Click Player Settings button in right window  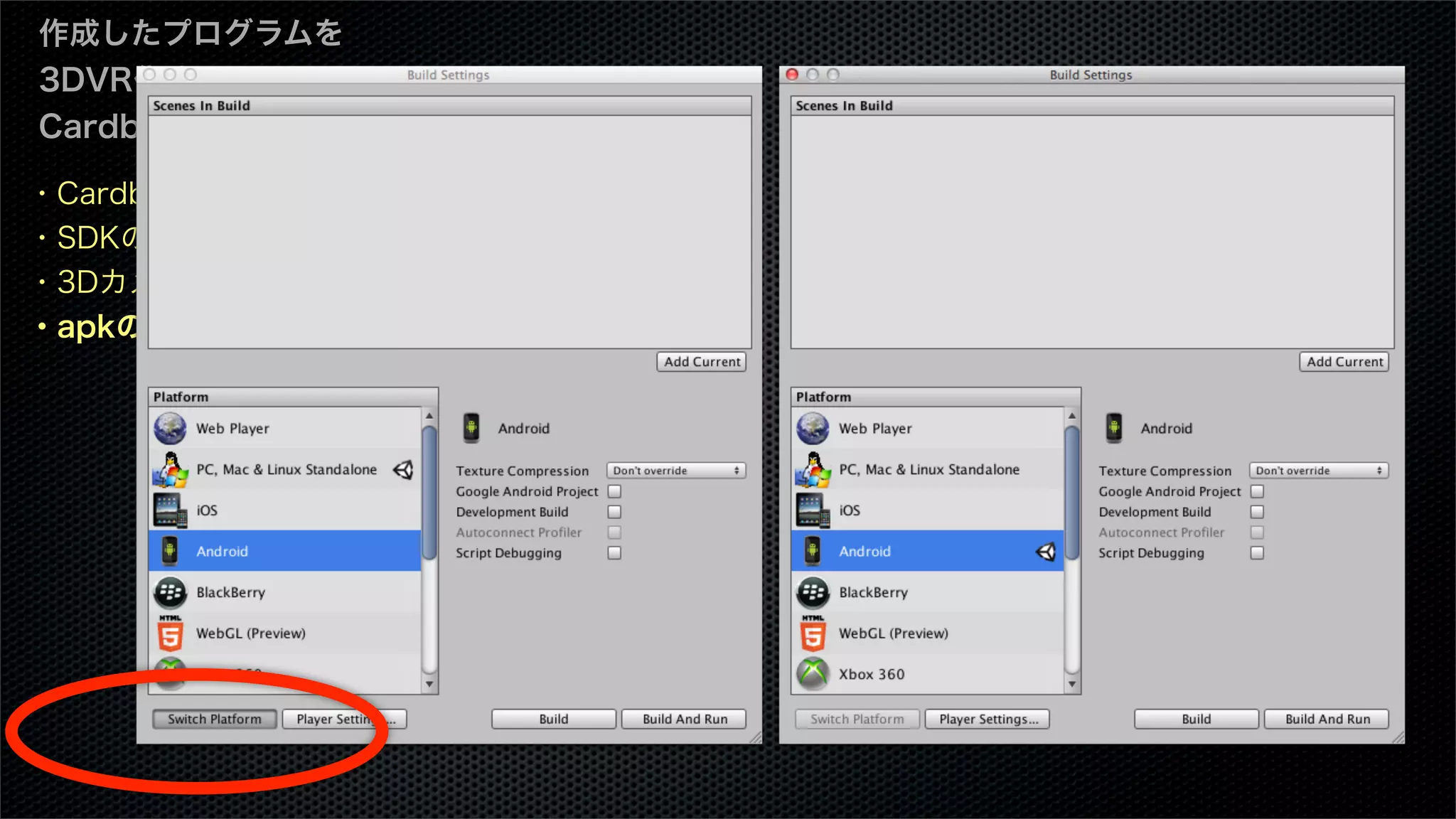click(987, 719)
